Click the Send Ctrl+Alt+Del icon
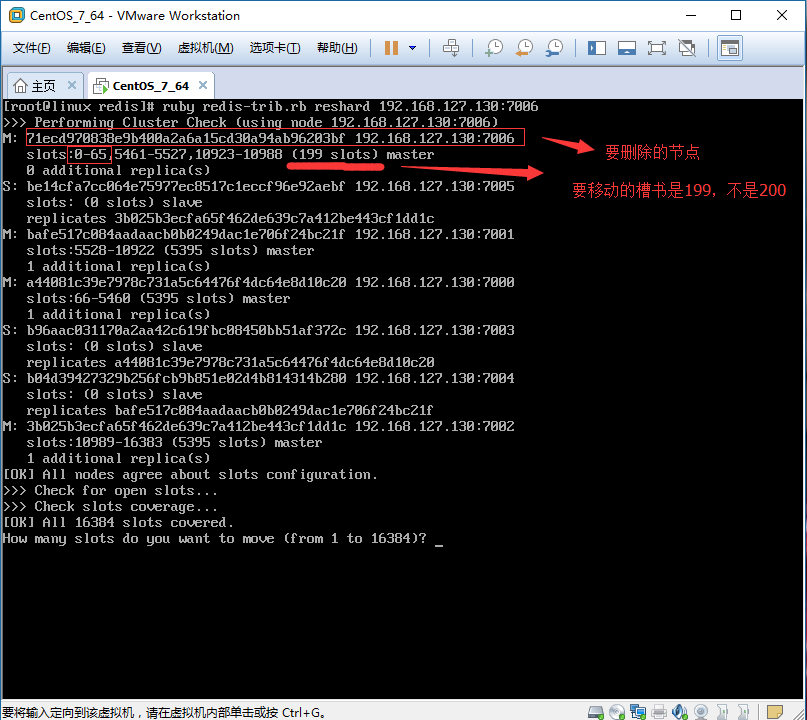 [x=451, y=48]
